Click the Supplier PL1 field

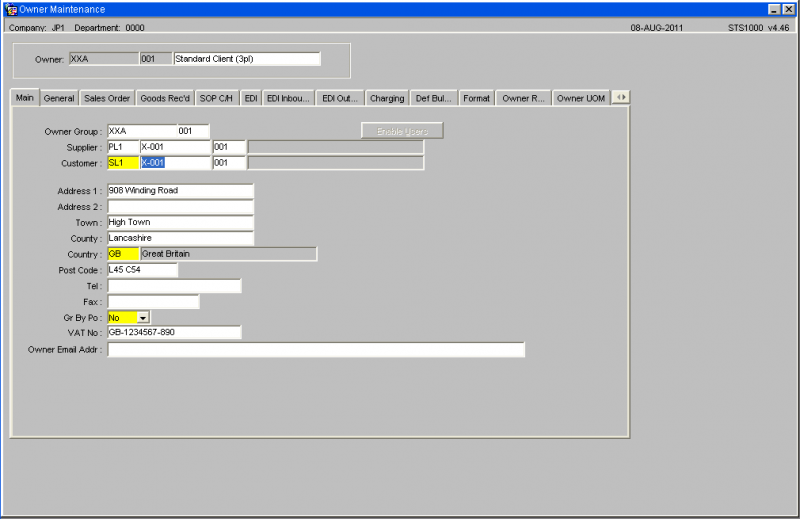(x=123, y=147)
